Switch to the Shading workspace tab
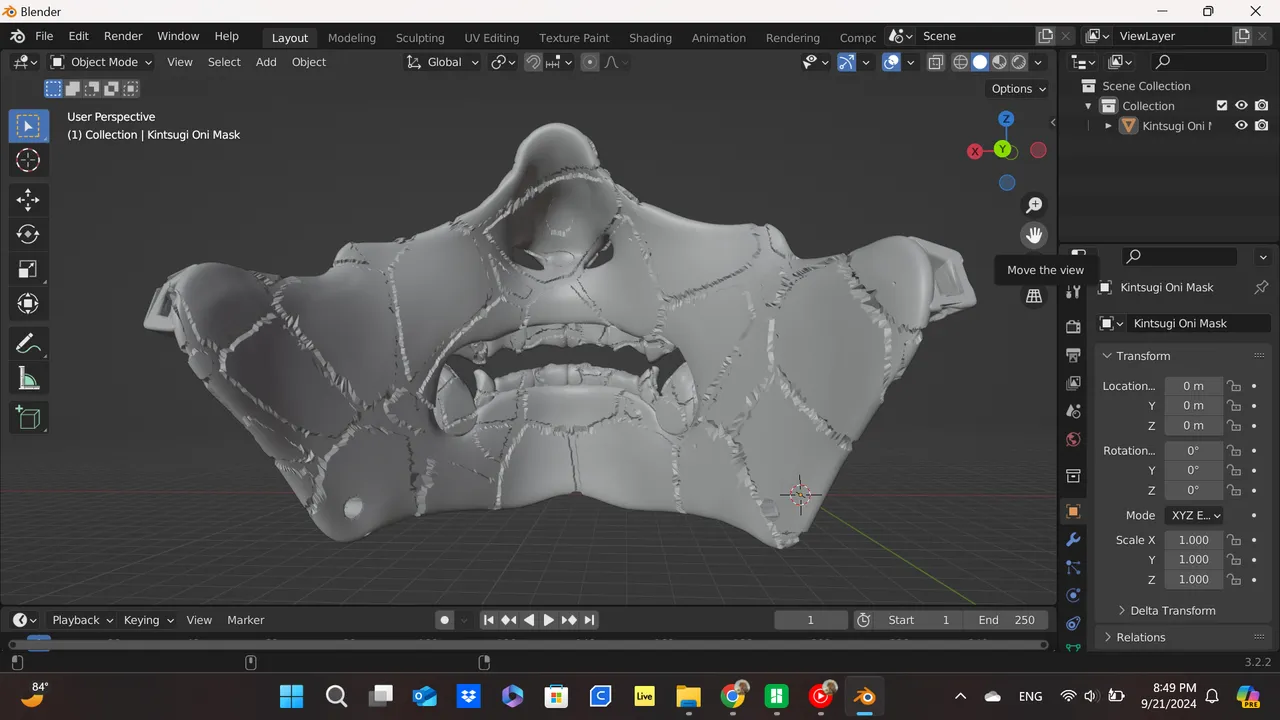The height and width of the screenshot is (720, 1280). click(650, 37)
